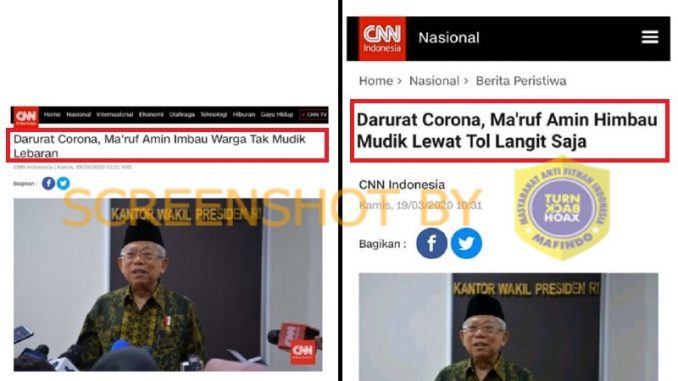
Task: Open left article photo of Kantor Wakil Presiden
Action: point(168,285)
